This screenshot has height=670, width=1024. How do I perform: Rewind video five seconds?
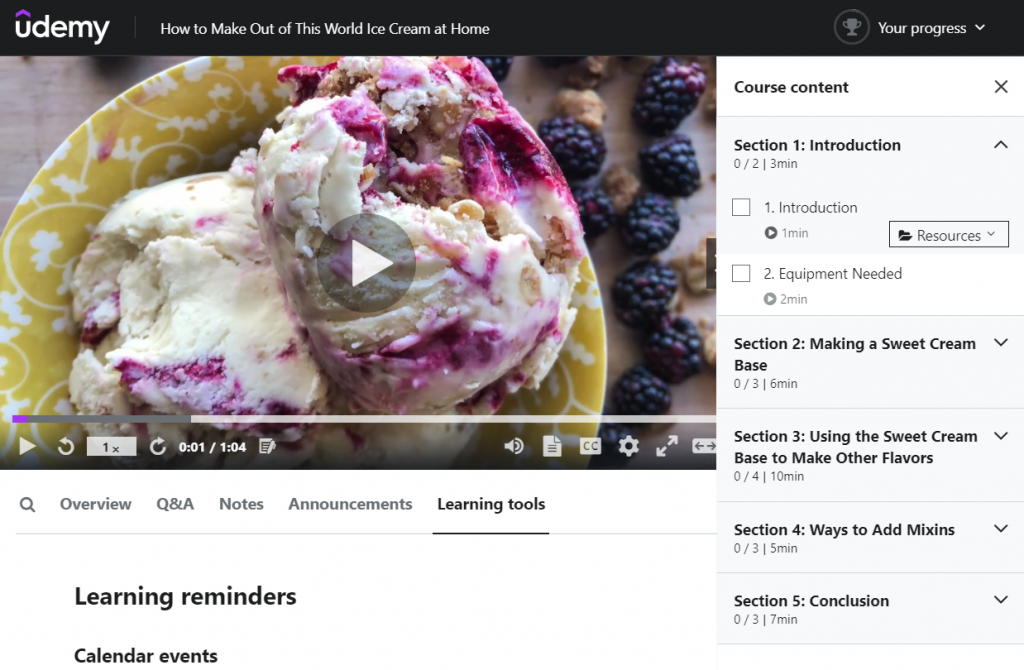point(66,447)
